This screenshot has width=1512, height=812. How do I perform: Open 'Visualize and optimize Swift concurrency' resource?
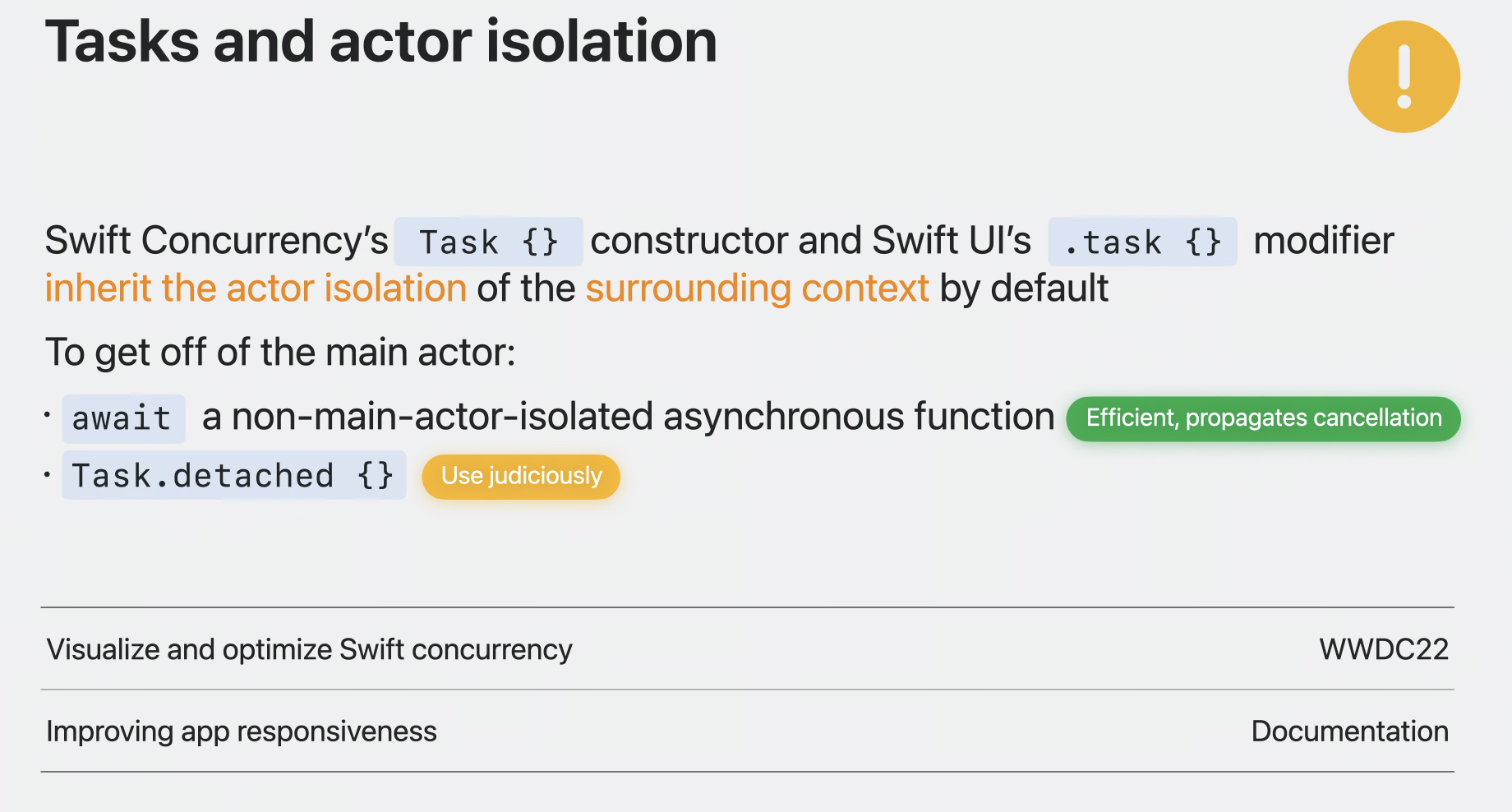click(x=309, y=649)
